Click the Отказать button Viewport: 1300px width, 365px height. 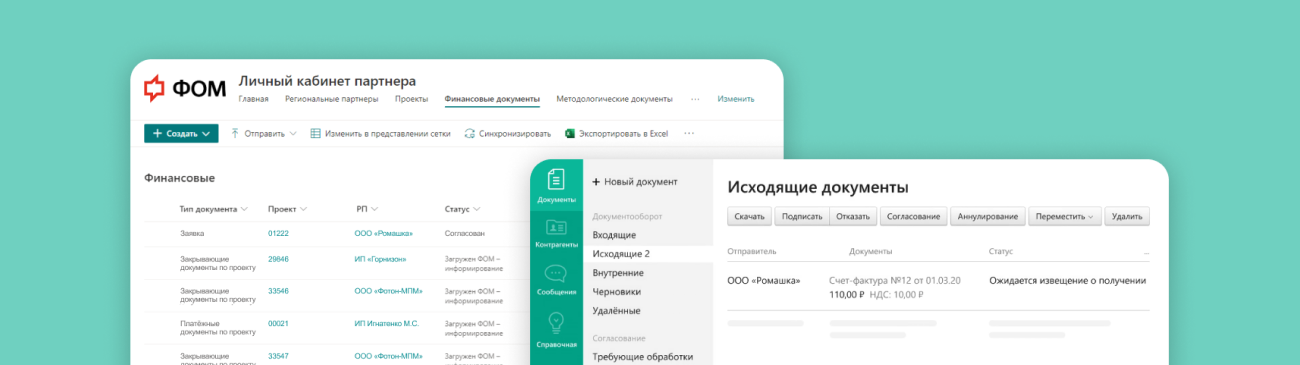point(854,216)
